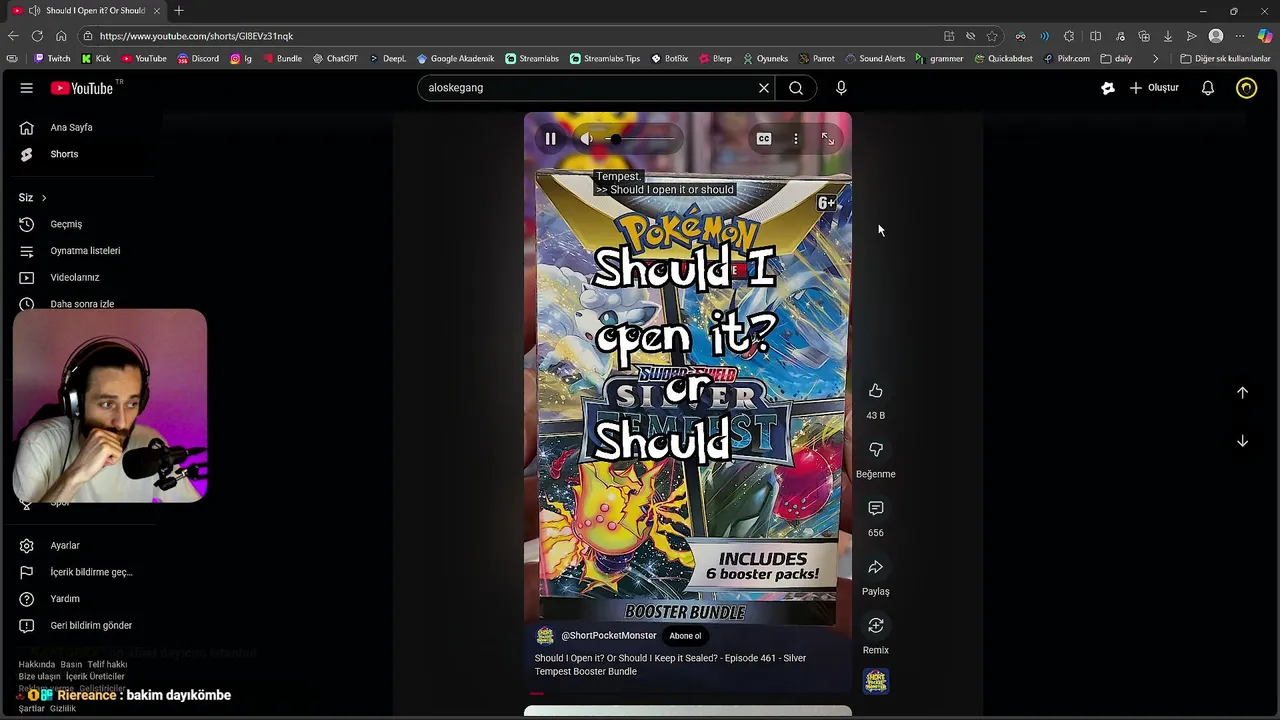
Task: Share the Short via Paylaş
Action: point(876,567)
